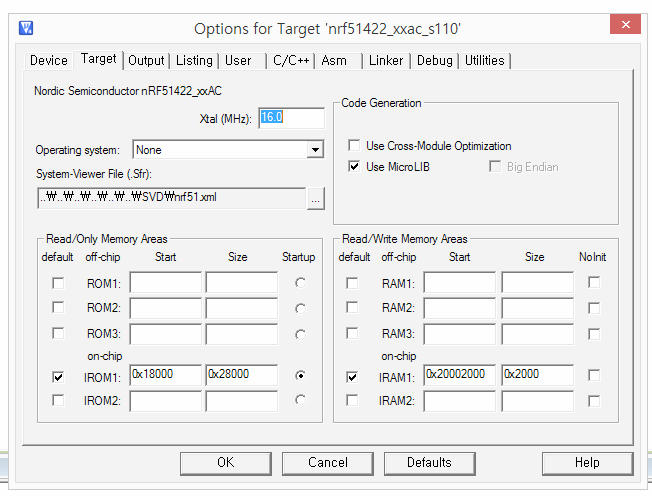The width and height of the screenshot is (652, 496).
Task: Click the ROM3 Start field
Action: tap(165, 334)
